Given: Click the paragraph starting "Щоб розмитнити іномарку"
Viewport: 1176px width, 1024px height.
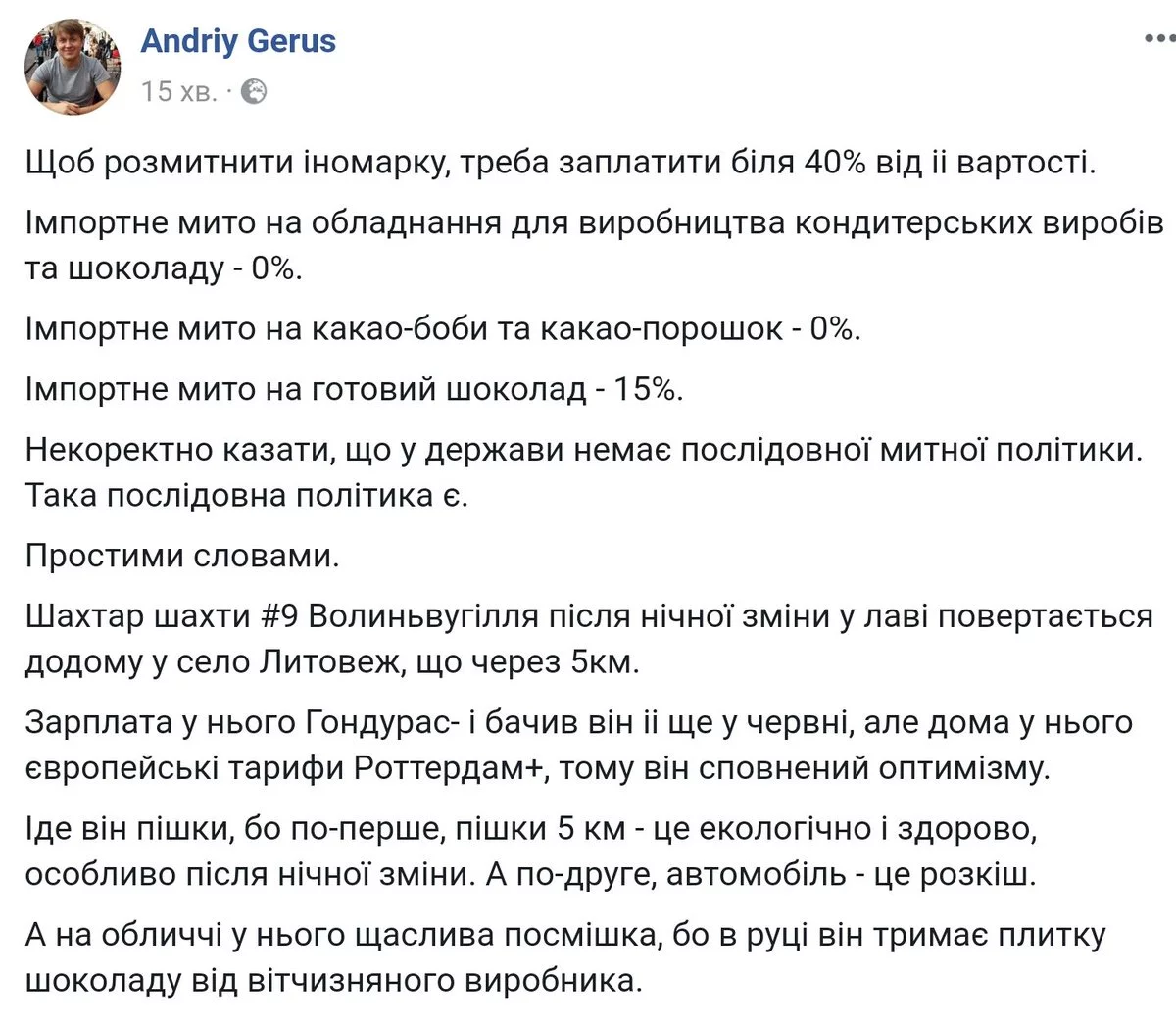Looking at the screenshot, I should tap(559, 161).
